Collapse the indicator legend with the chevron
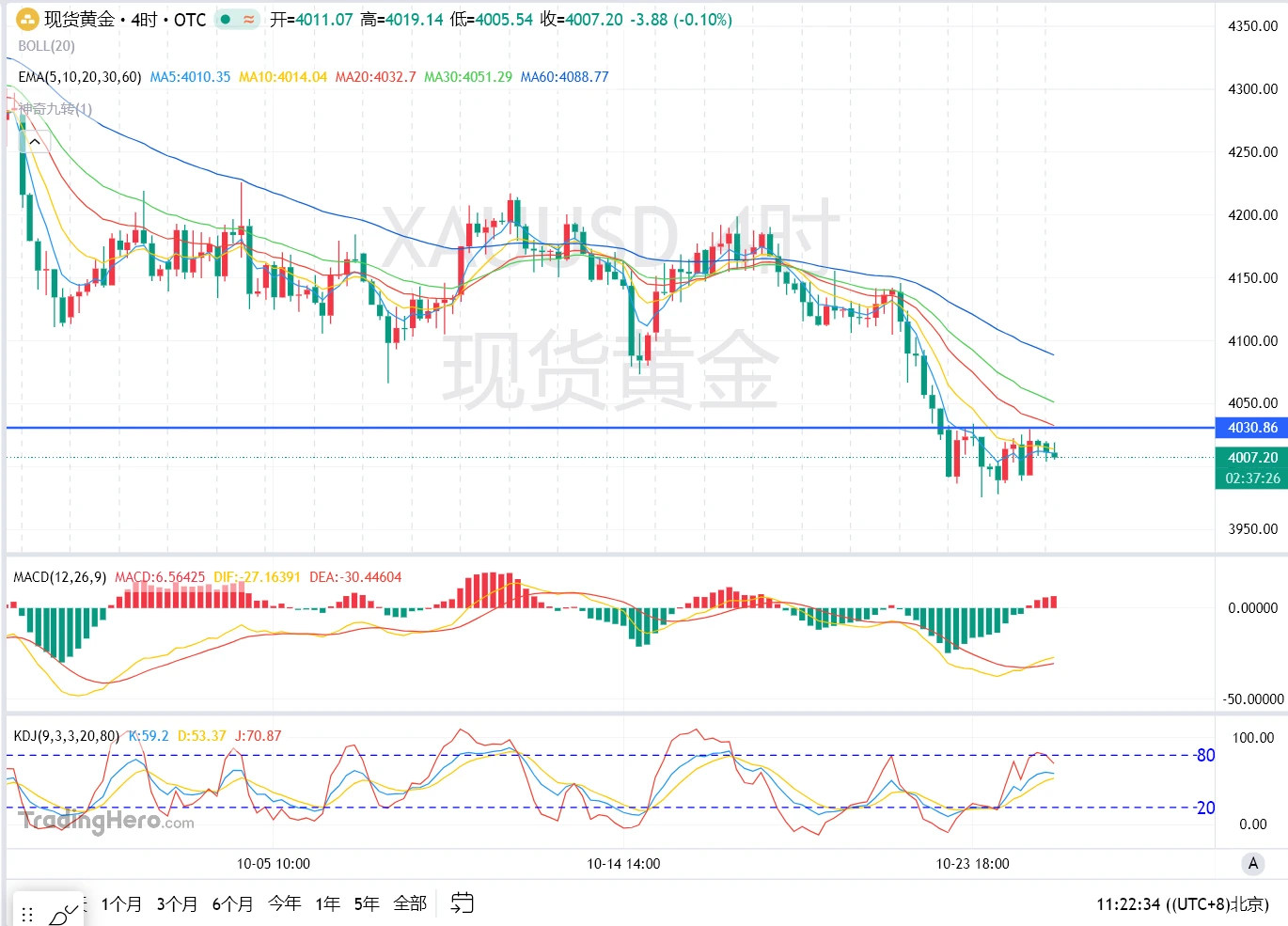Screen dimensions: 1288x926 coord(35,142)
